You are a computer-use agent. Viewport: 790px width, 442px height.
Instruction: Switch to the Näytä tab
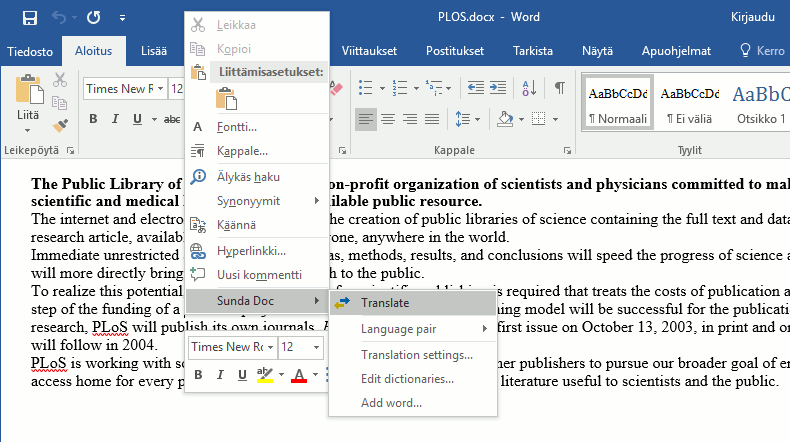click(x=598, y=51)
